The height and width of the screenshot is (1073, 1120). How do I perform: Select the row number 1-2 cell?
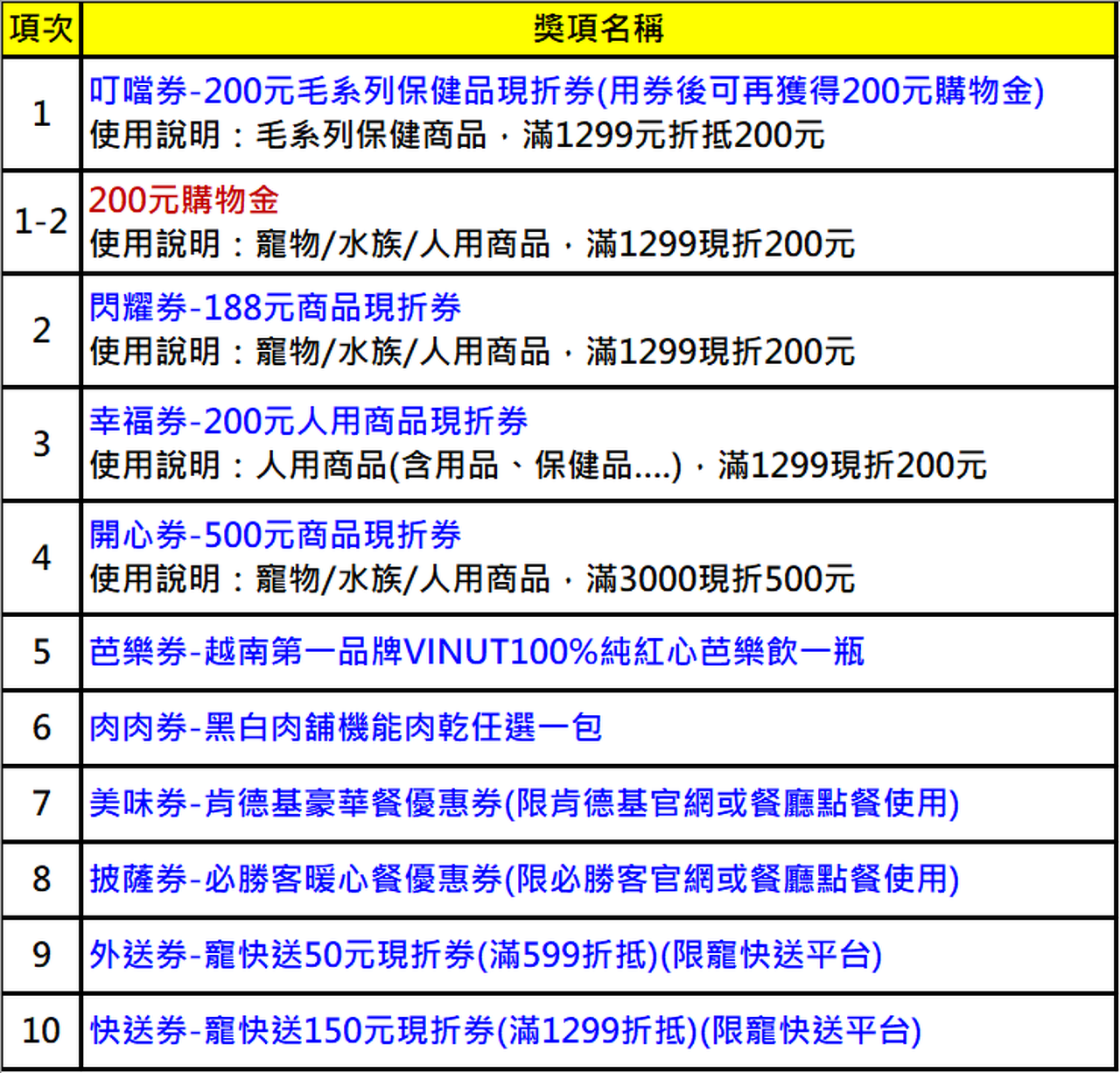tap(41, 222)
